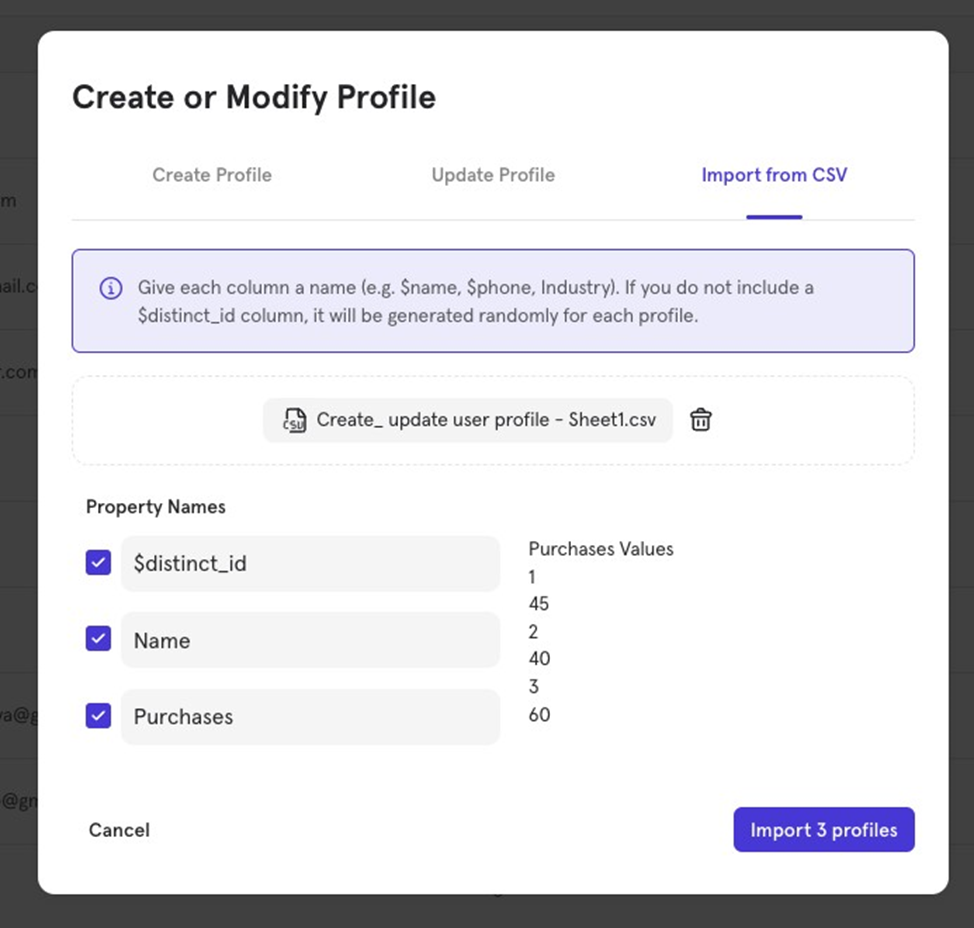Open the Update Profile tab
Image resolution: width=974 pixels, height=928 pixels.
point(493,175)
